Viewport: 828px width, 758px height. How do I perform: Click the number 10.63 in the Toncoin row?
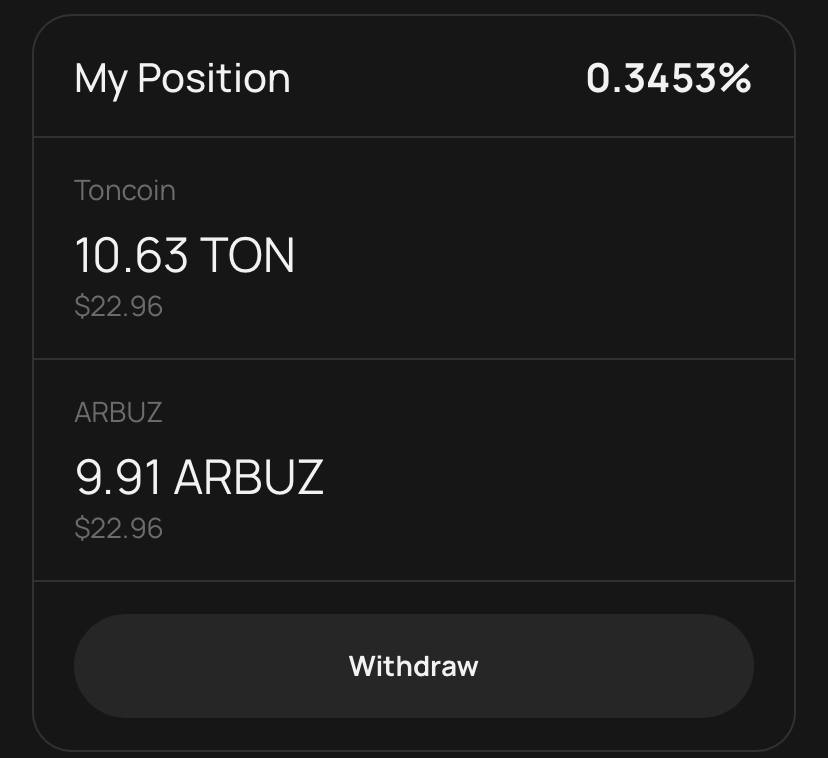(x=131, y=255)
